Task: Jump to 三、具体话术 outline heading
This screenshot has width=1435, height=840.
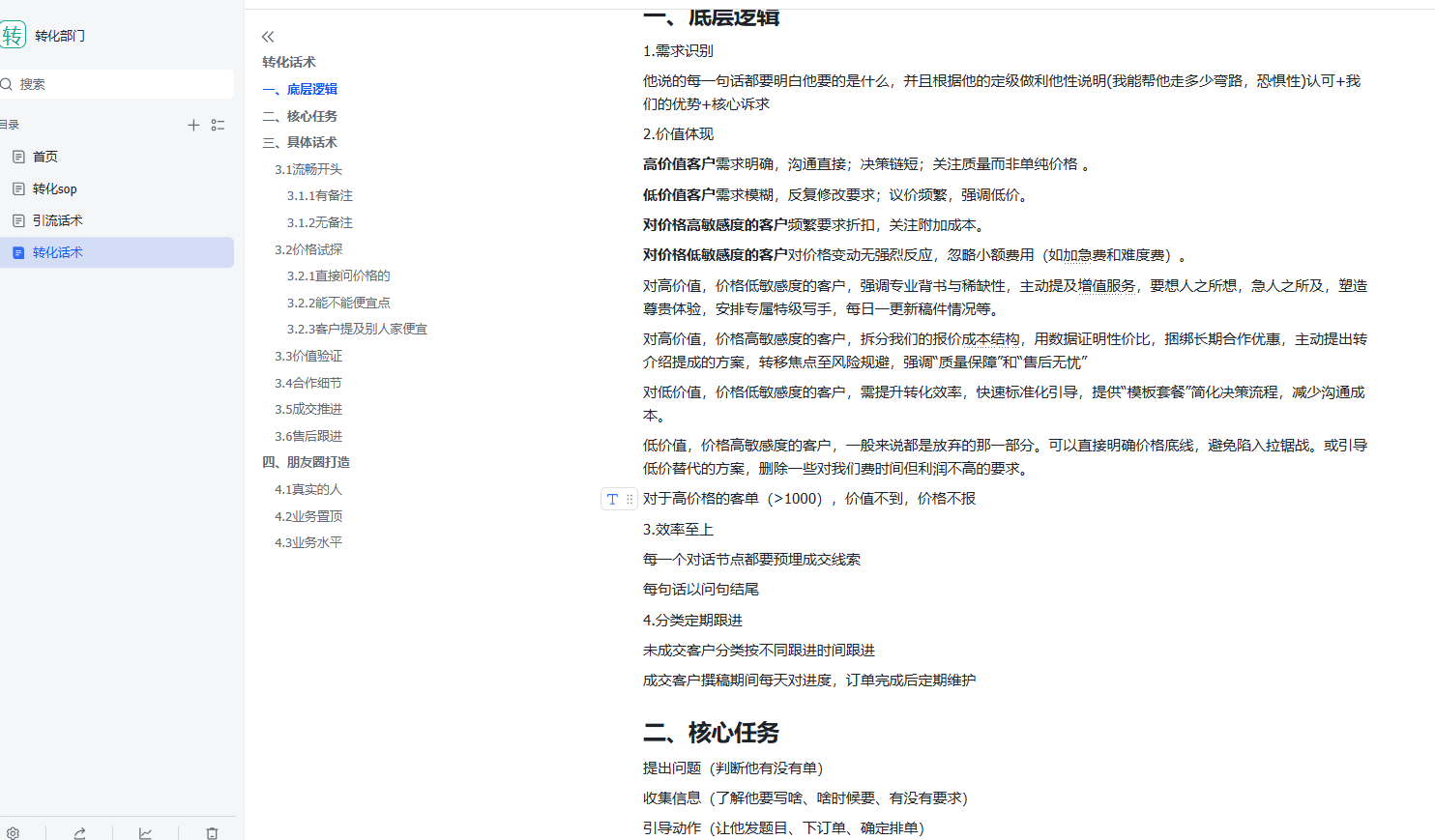Action: click(300, 142)
